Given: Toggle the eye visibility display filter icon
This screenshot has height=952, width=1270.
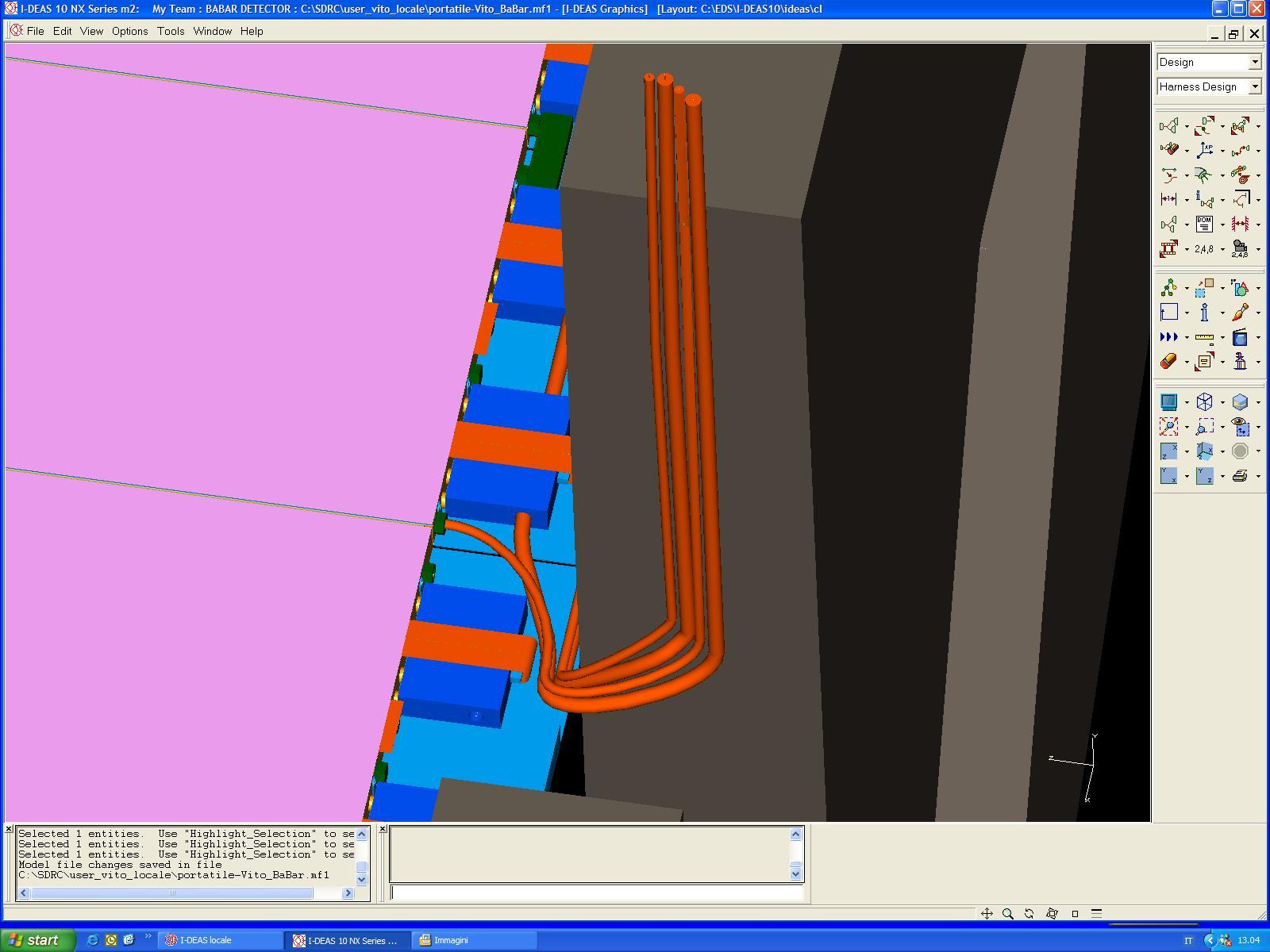Looking at the screenshot, I should pyautogui.click(x=1240, y=427).
